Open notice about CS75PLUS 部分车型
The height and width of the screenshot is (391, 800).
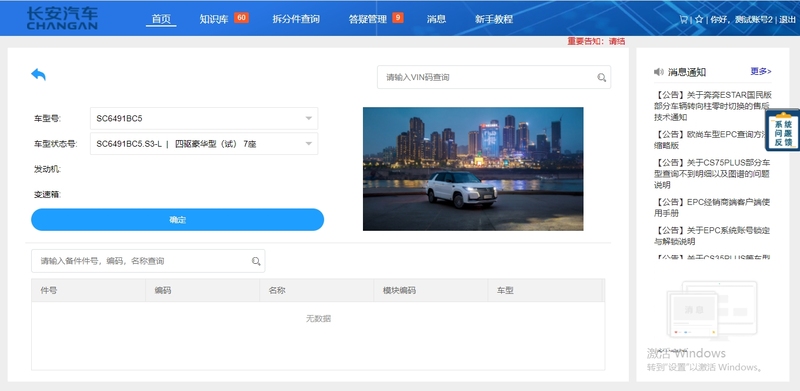click(712, 174)
